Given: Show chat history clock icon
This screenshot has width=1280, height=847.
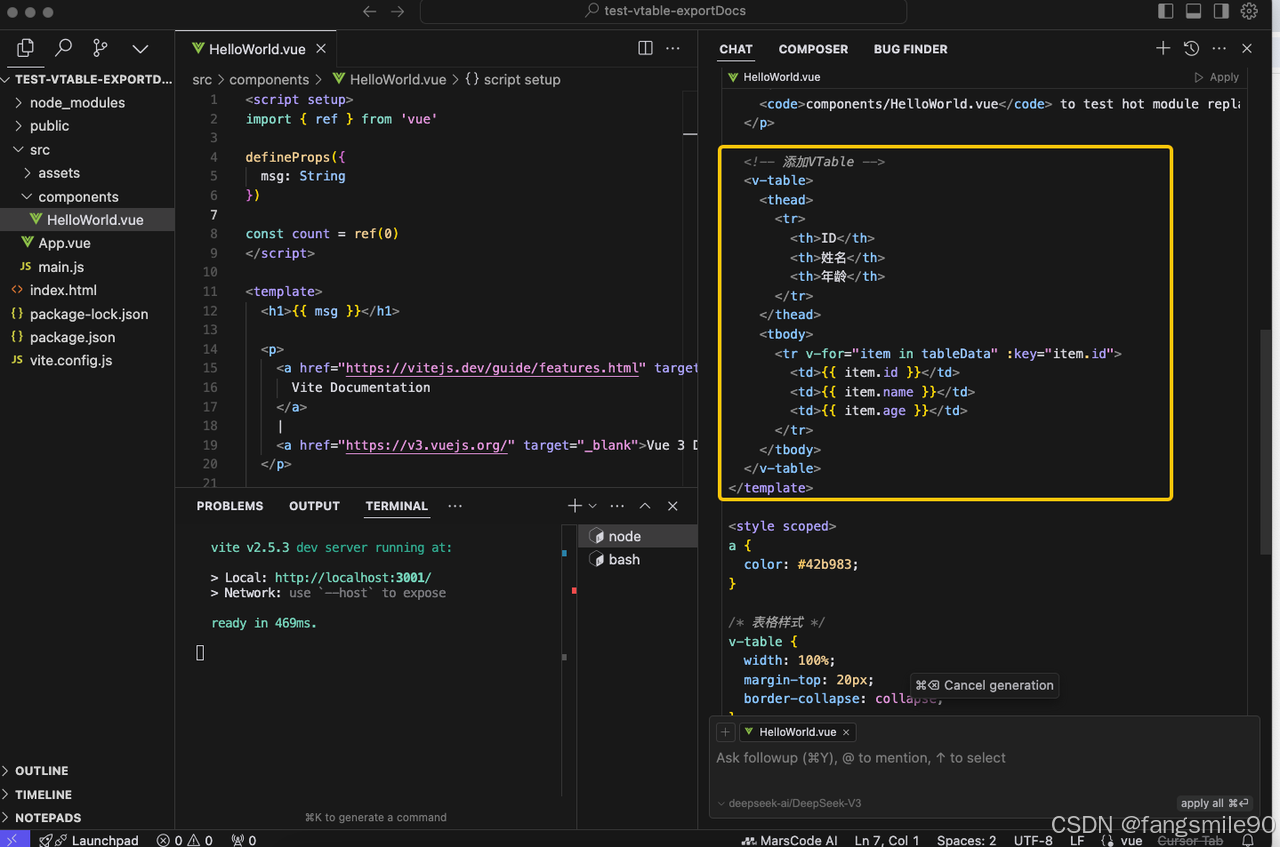Looking at the screenshot, I should pyautogui.click(x=1191, y=48).
